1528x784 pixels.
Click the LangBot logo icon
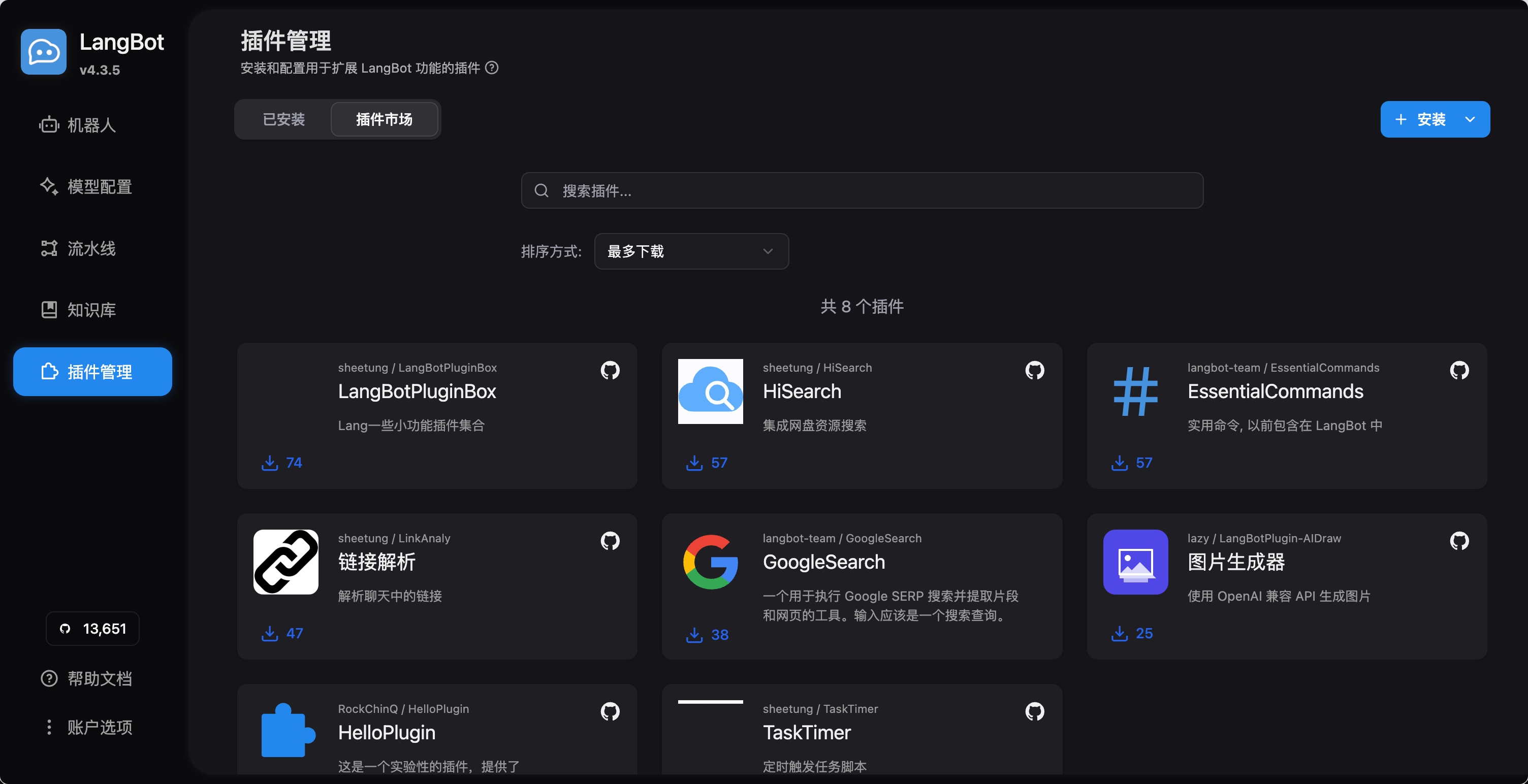point(43,52)
